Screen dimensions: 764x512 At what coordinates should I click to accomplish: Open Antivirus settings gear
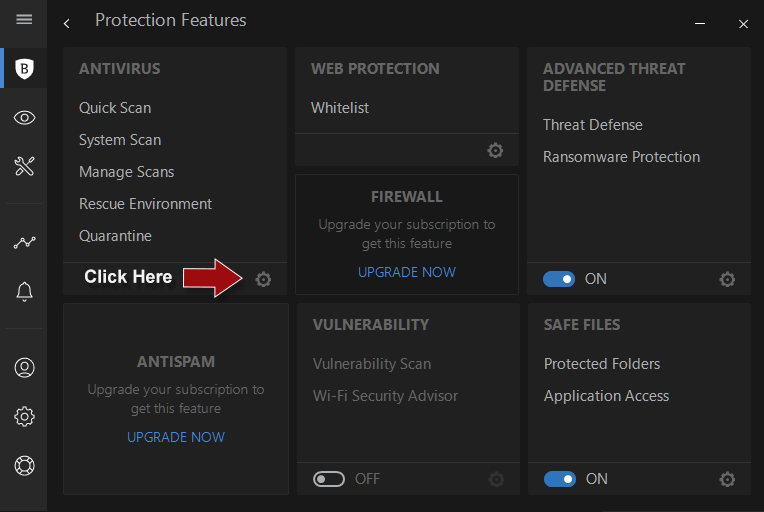pyautogui.click(x=263, y=280)
